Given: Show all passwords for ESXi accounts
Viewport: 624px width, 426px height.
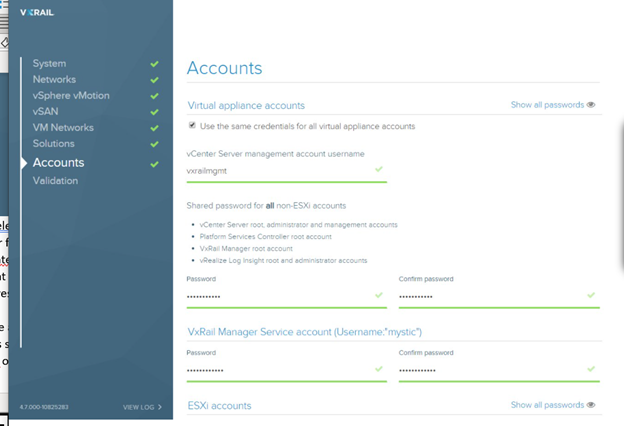Looking at the screenshot, I should pos(547,405).
